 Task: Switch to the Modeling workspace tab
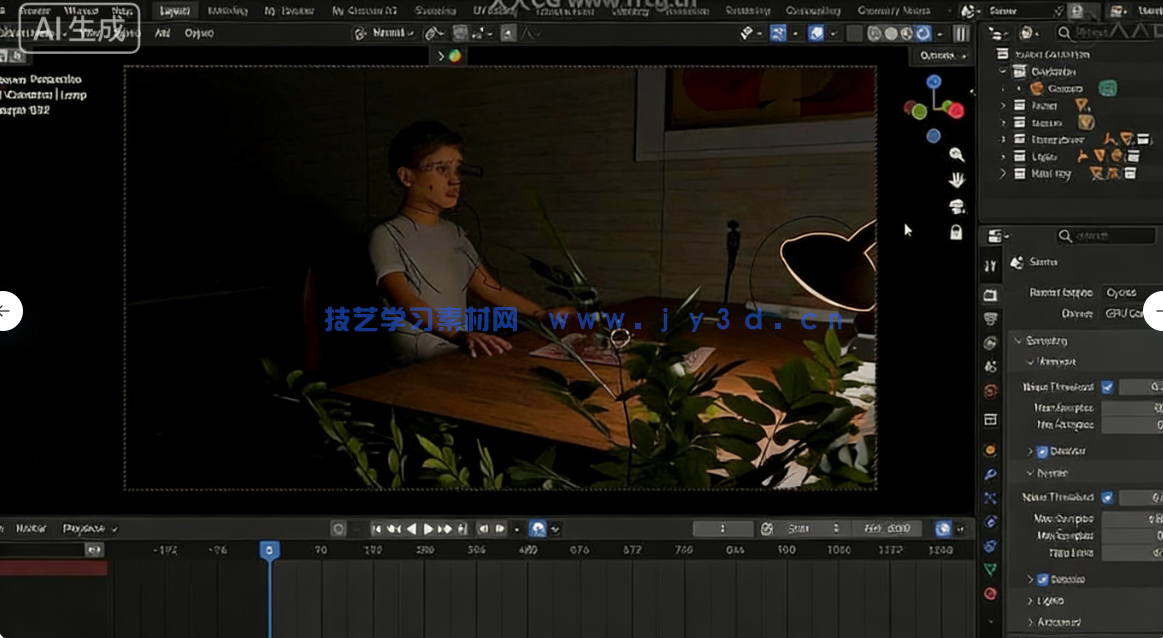(226, 10)
